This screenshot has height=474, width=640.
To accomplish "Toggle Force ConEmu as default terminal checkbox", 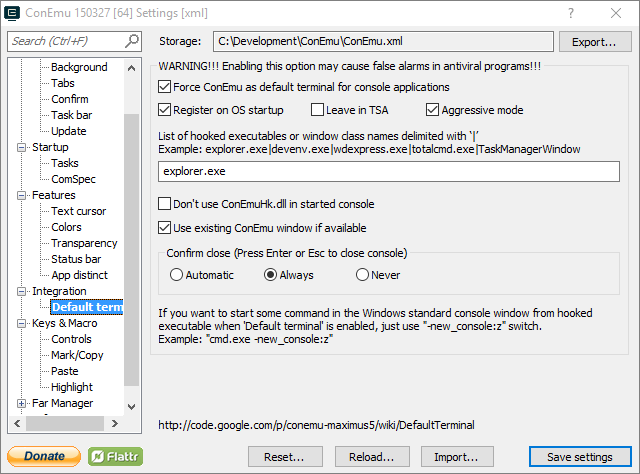I will tap(165, 87).
